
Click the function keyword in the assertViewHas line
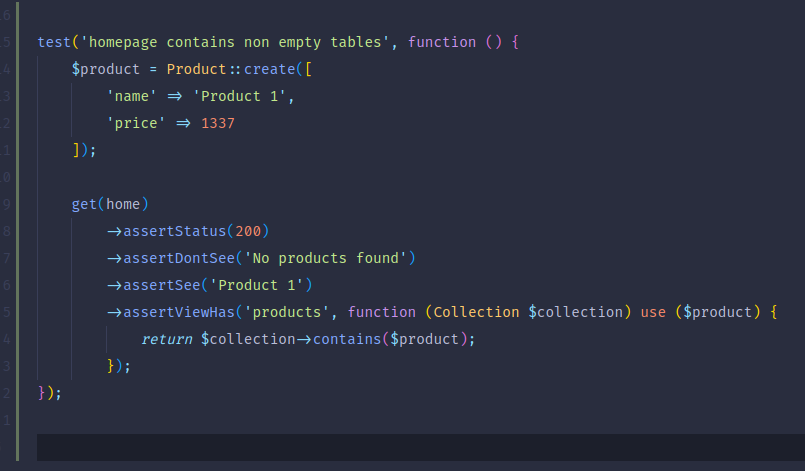click(381, 312)
